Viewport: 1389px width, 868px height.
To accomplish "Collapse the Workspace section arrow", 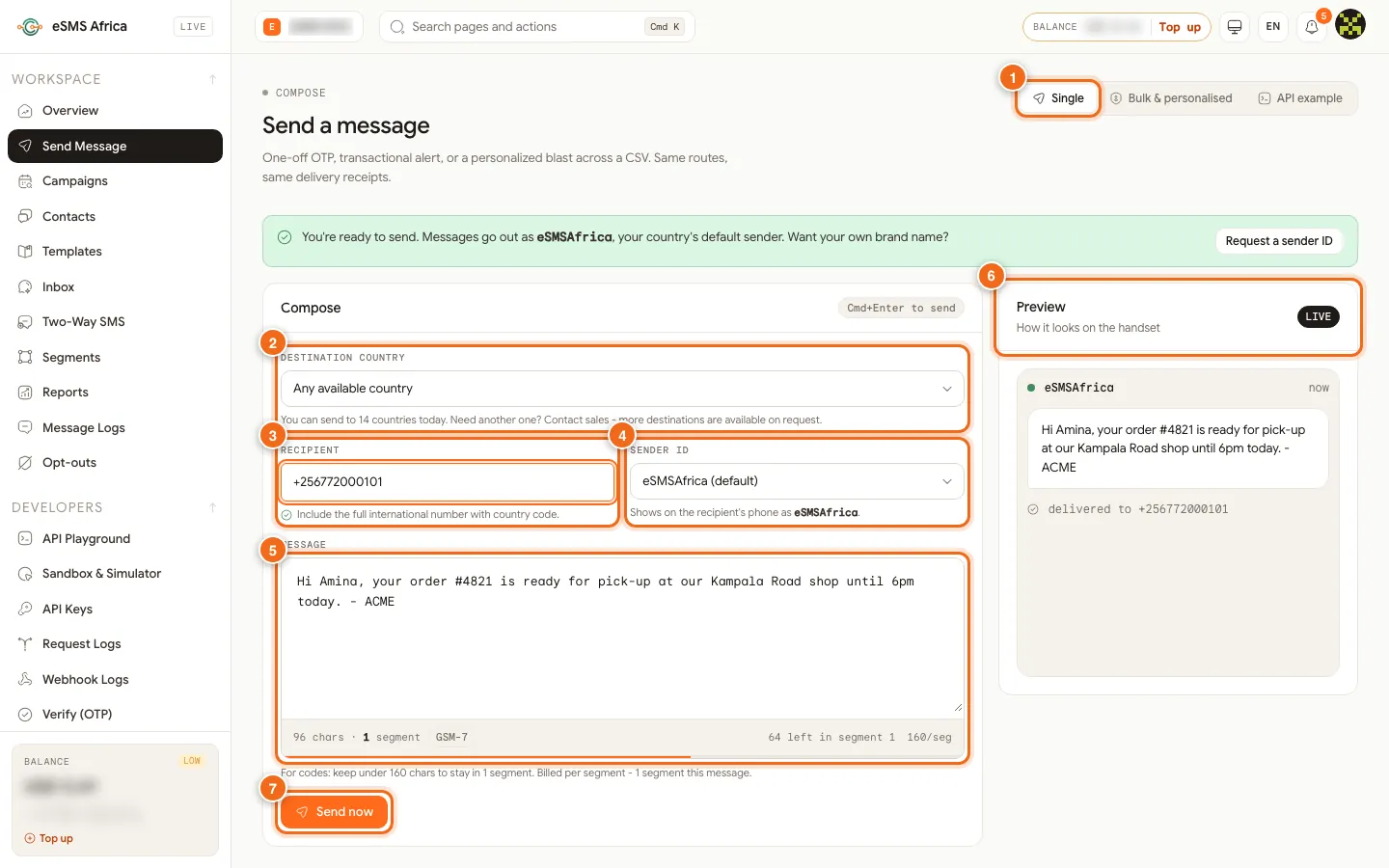I will tap(212, 79).
